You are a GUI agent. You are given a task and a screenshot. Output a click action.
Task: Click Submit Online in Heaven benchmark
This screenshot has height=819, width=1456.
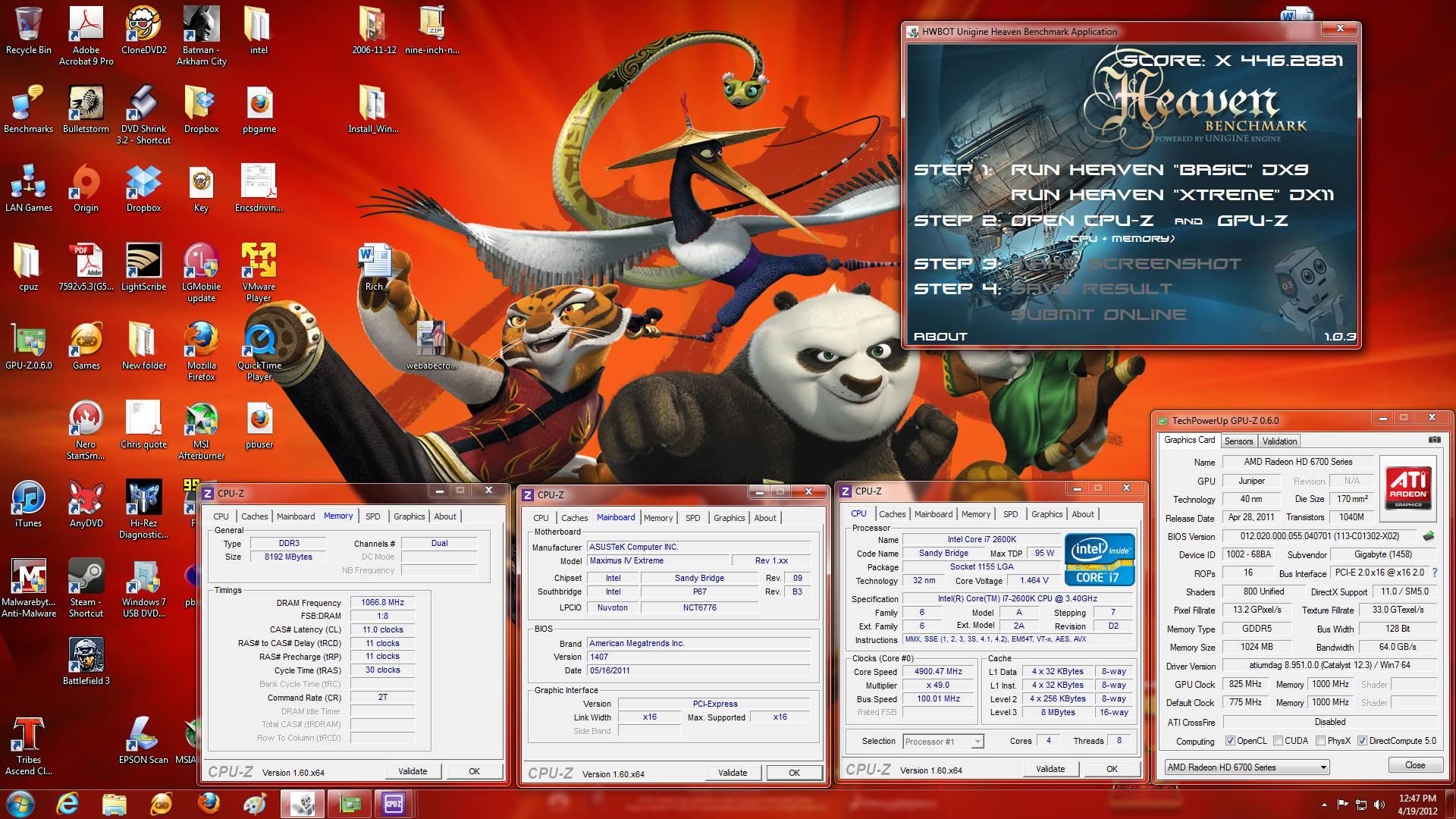pyautogui.click(x=1098, y=315)
